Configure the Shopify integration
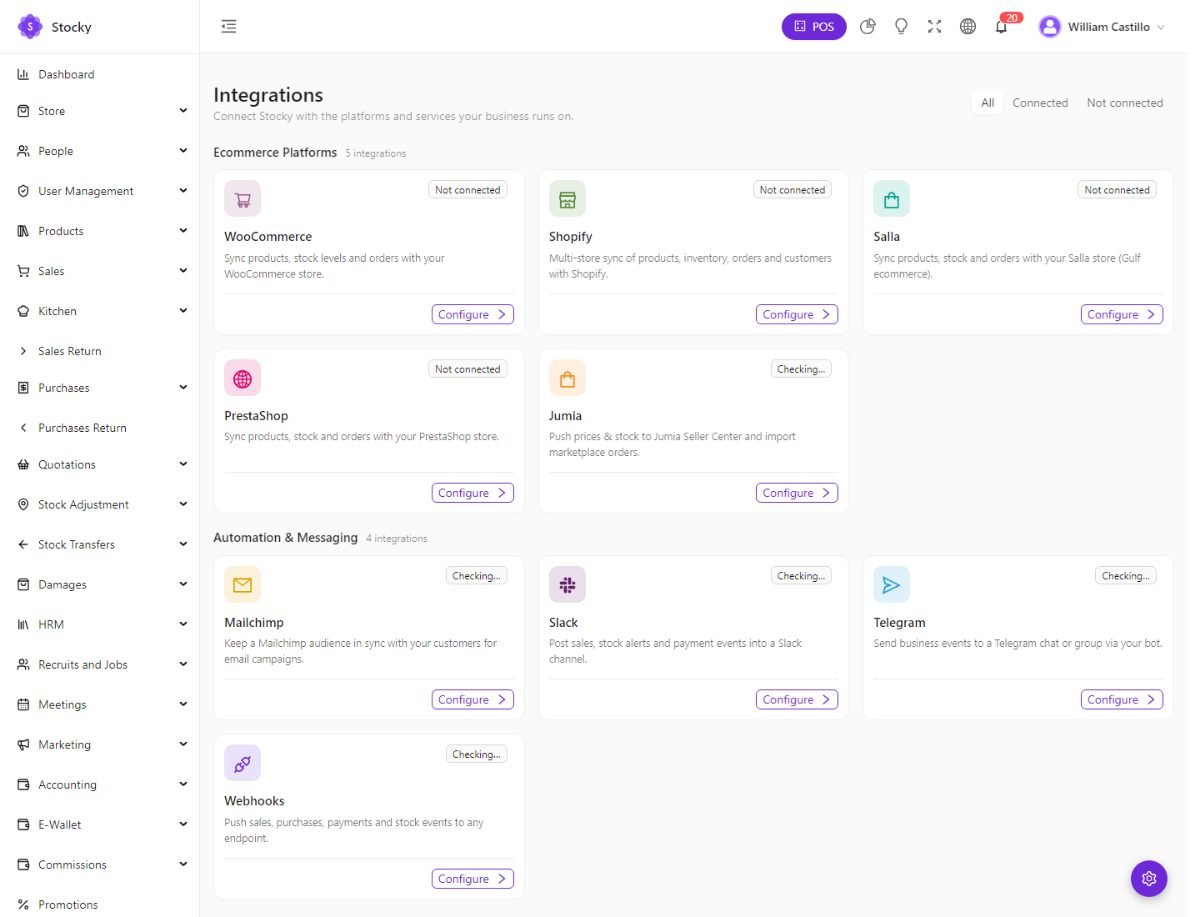Image resolution: width=1200 pixels, height=917 pixels. point(797,314)
